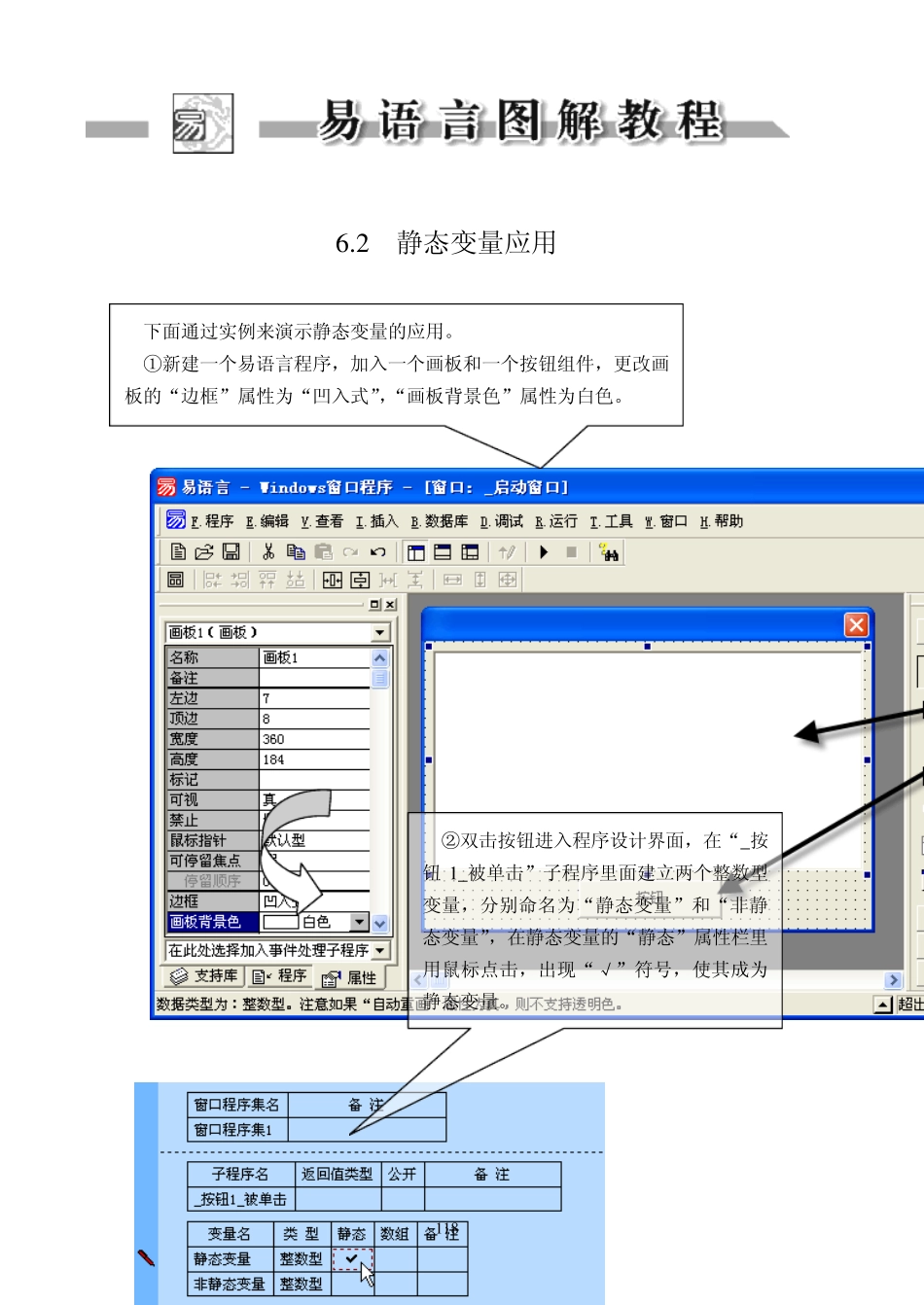Click the Stop square icon
This screenshot has height=1305, width=924.
[x=571, y=552]
